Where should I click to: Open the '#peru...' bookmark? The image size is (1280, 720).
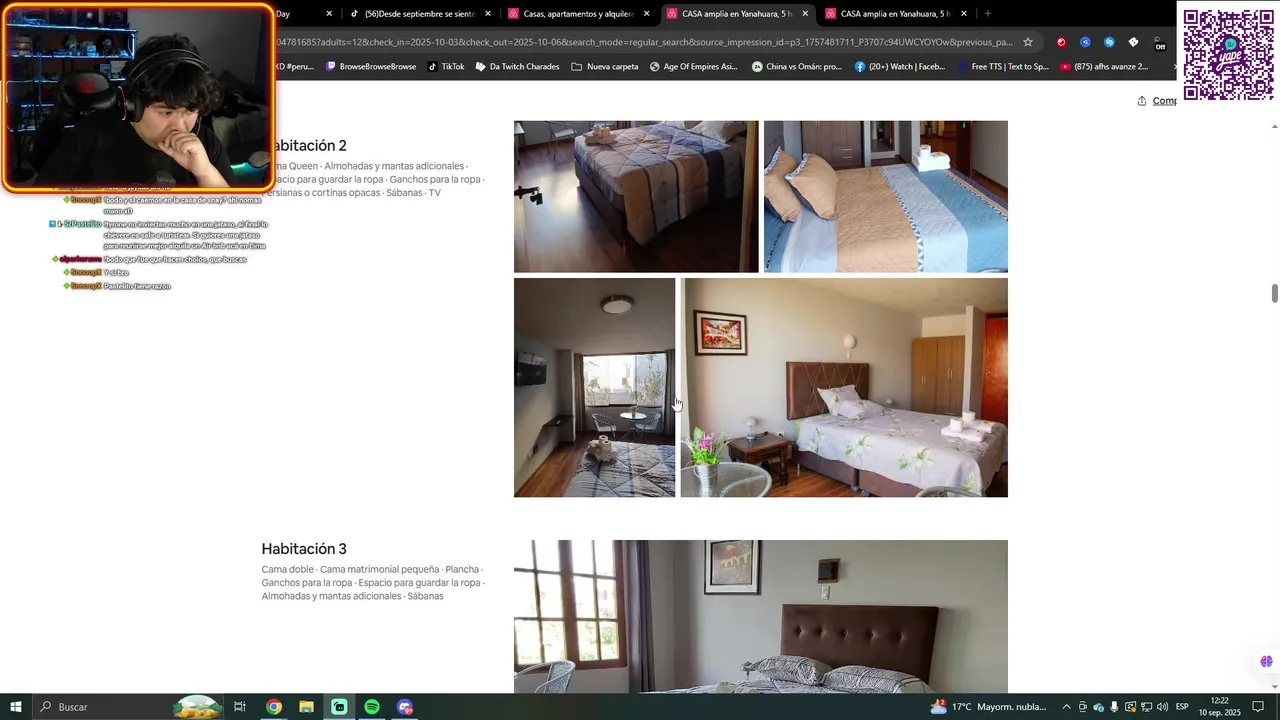point(294,67)
